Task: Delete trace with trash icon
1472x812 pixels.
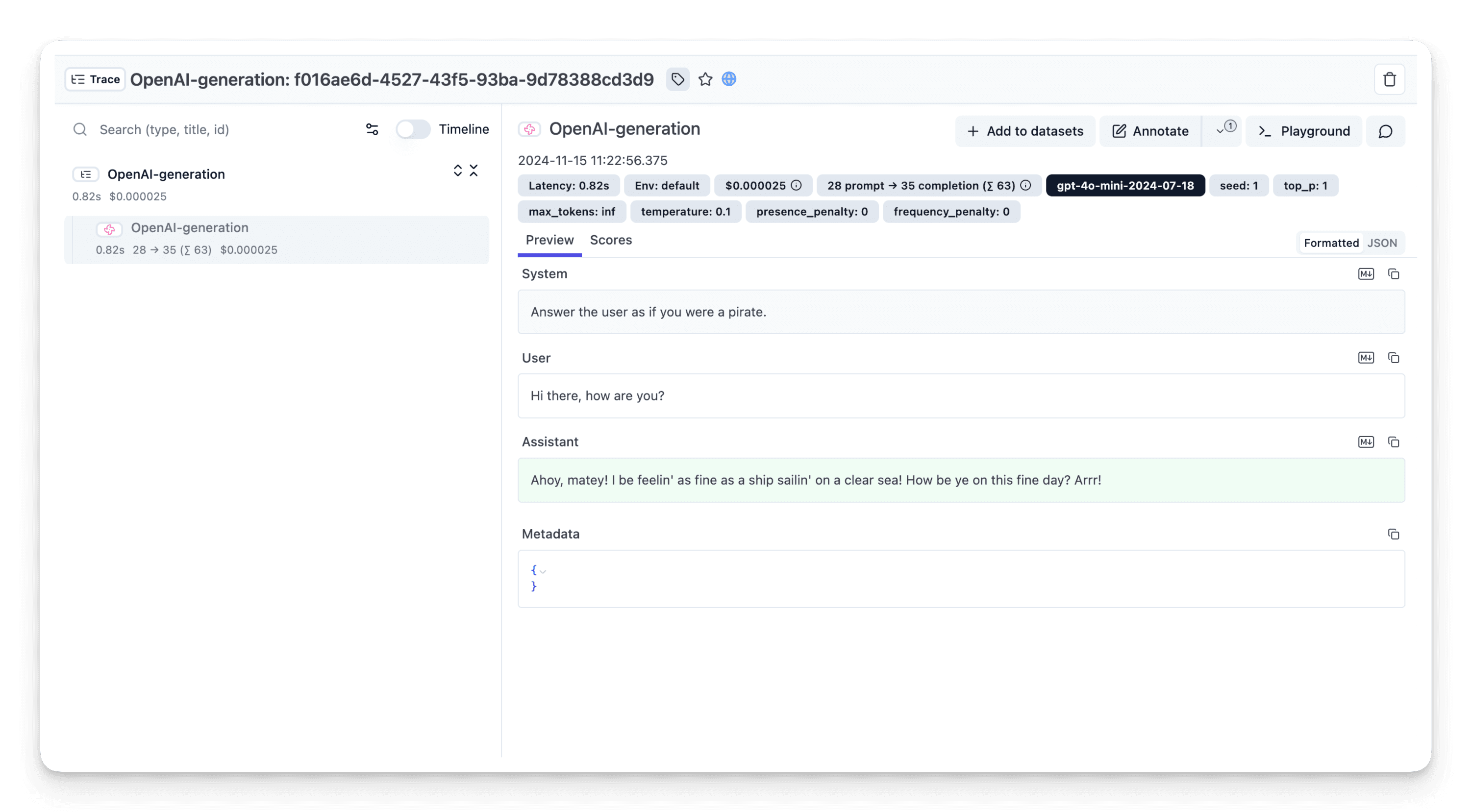Action: [1389, 79]
